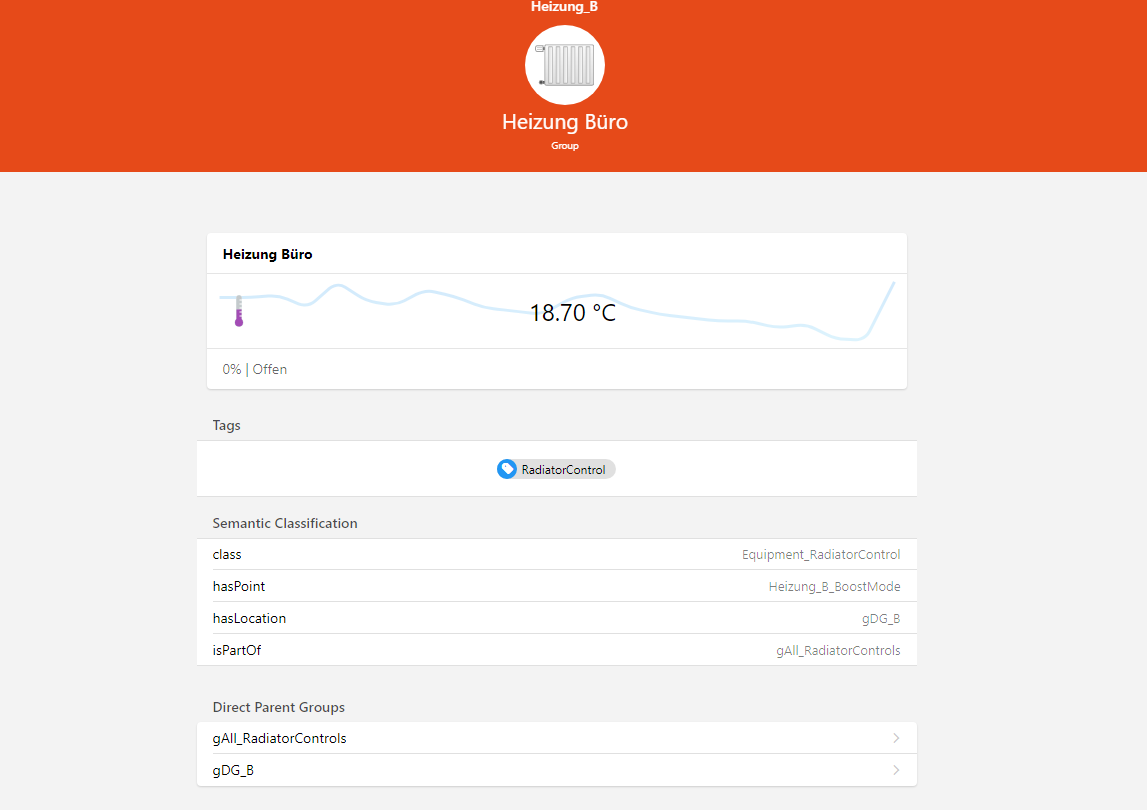Click the Tags section heading
Viewport: 1147px width, 810px height.
tap(227, 426)
